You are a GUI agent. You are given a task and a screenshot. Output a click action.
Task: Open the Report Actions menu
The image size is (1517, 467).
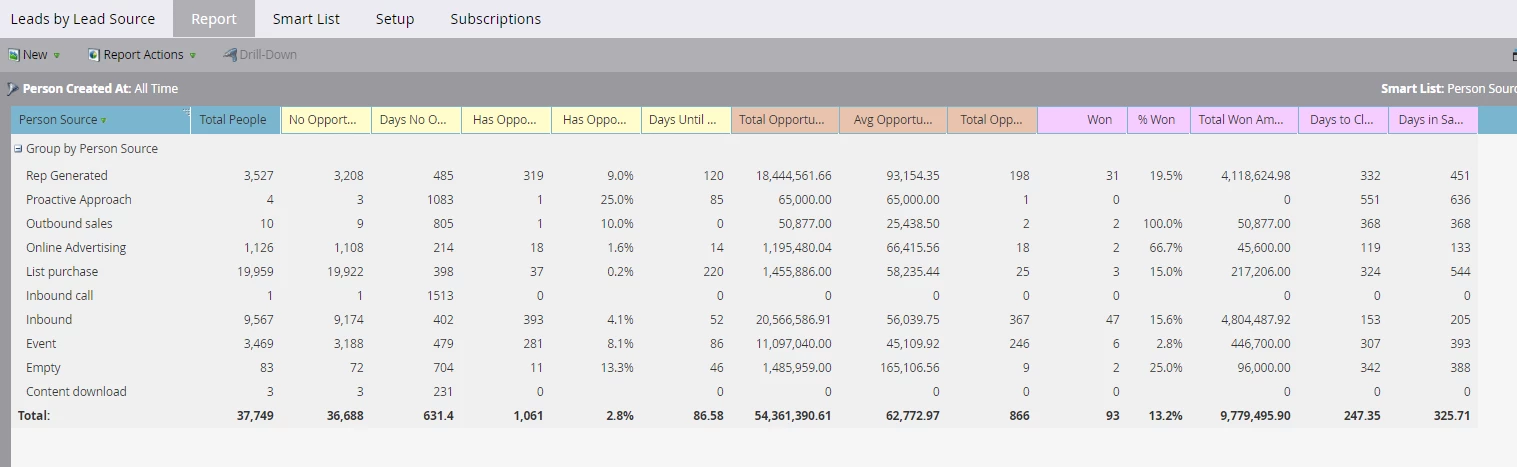point(141,55)
